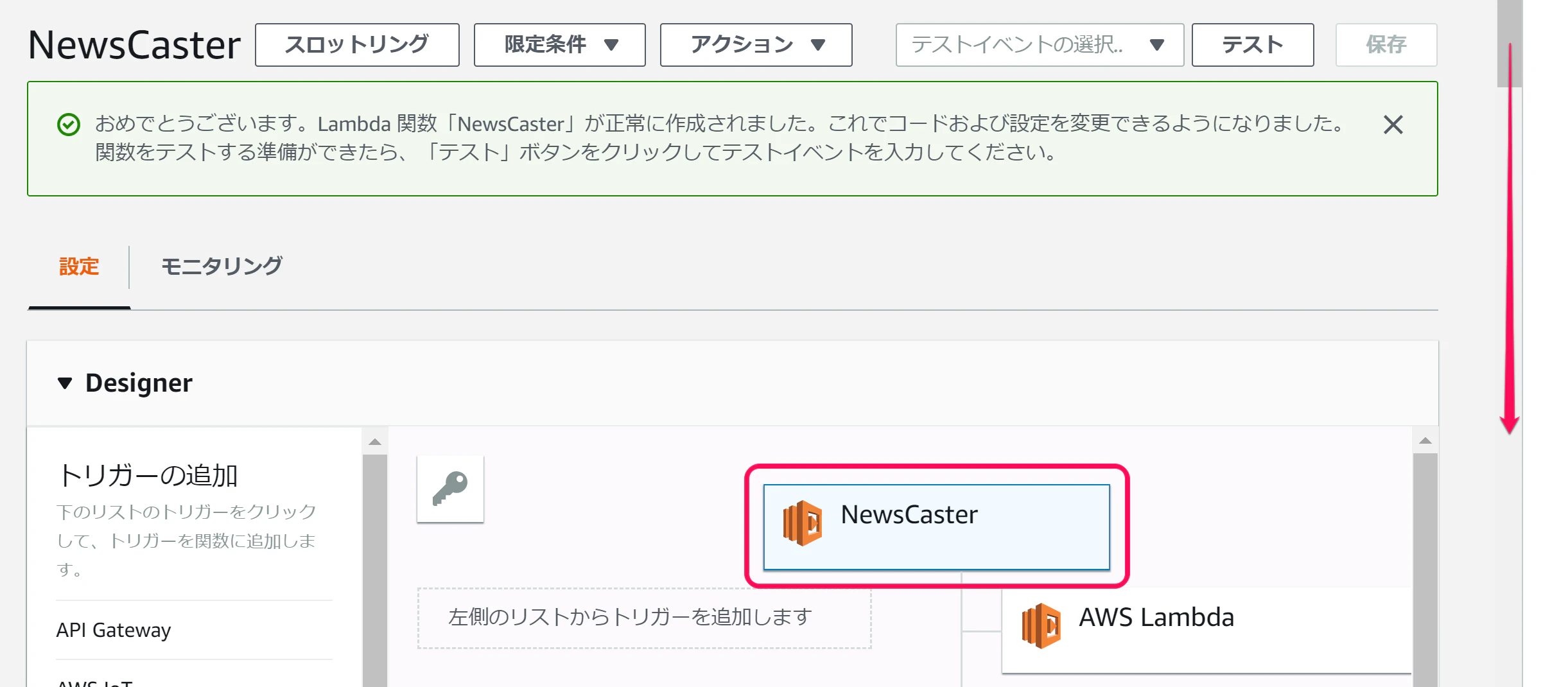Click trigger list scrollbar up arrow
This screenshot has height=687, width=1568.
[375, 442]
